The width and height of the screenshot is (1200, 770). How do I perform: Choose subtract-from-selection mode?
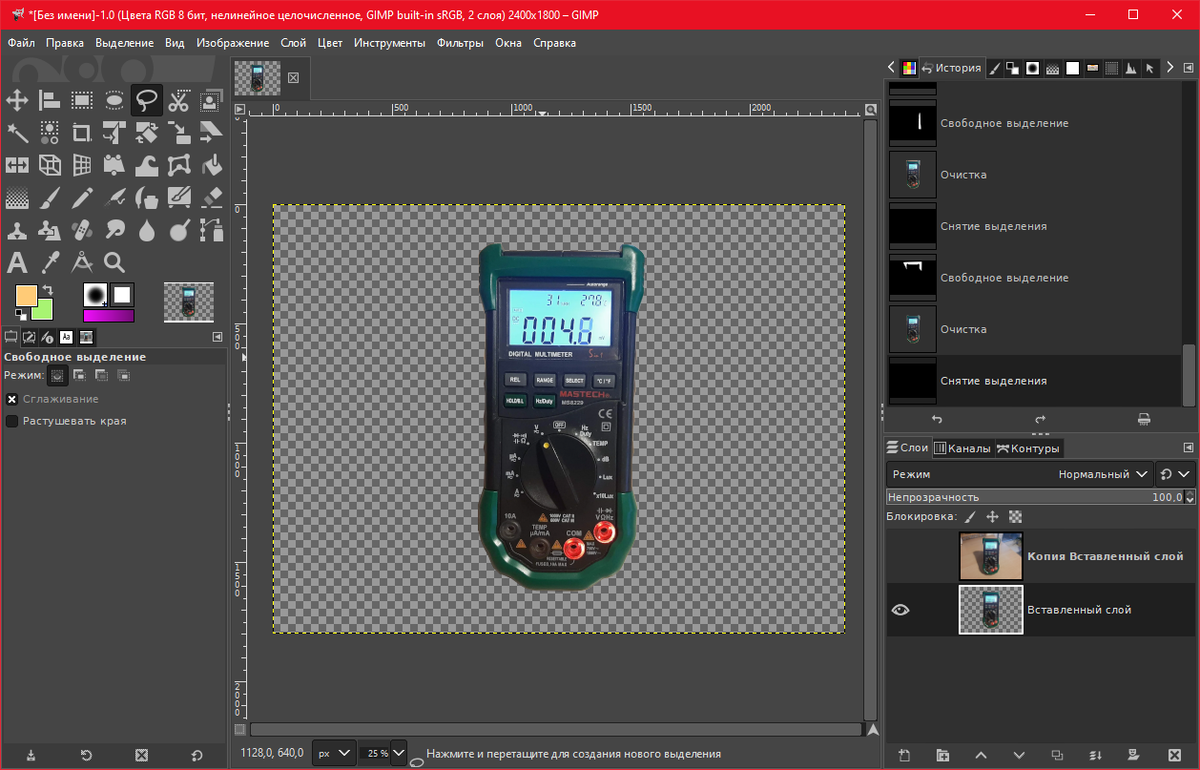pyautogui.click(x=102, y=375)
